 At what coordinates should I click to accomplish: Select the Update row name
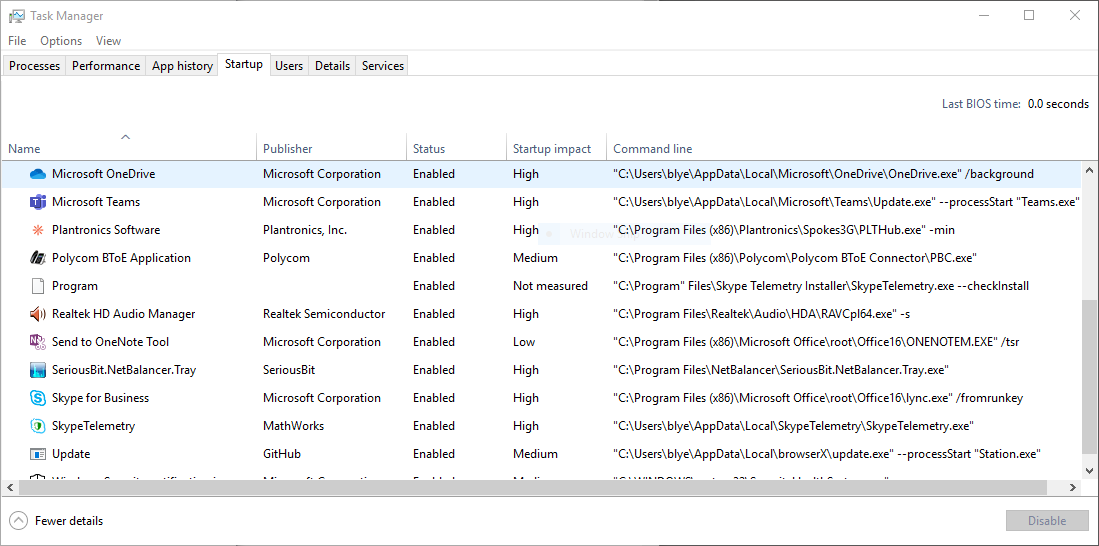tap(71, 454)
